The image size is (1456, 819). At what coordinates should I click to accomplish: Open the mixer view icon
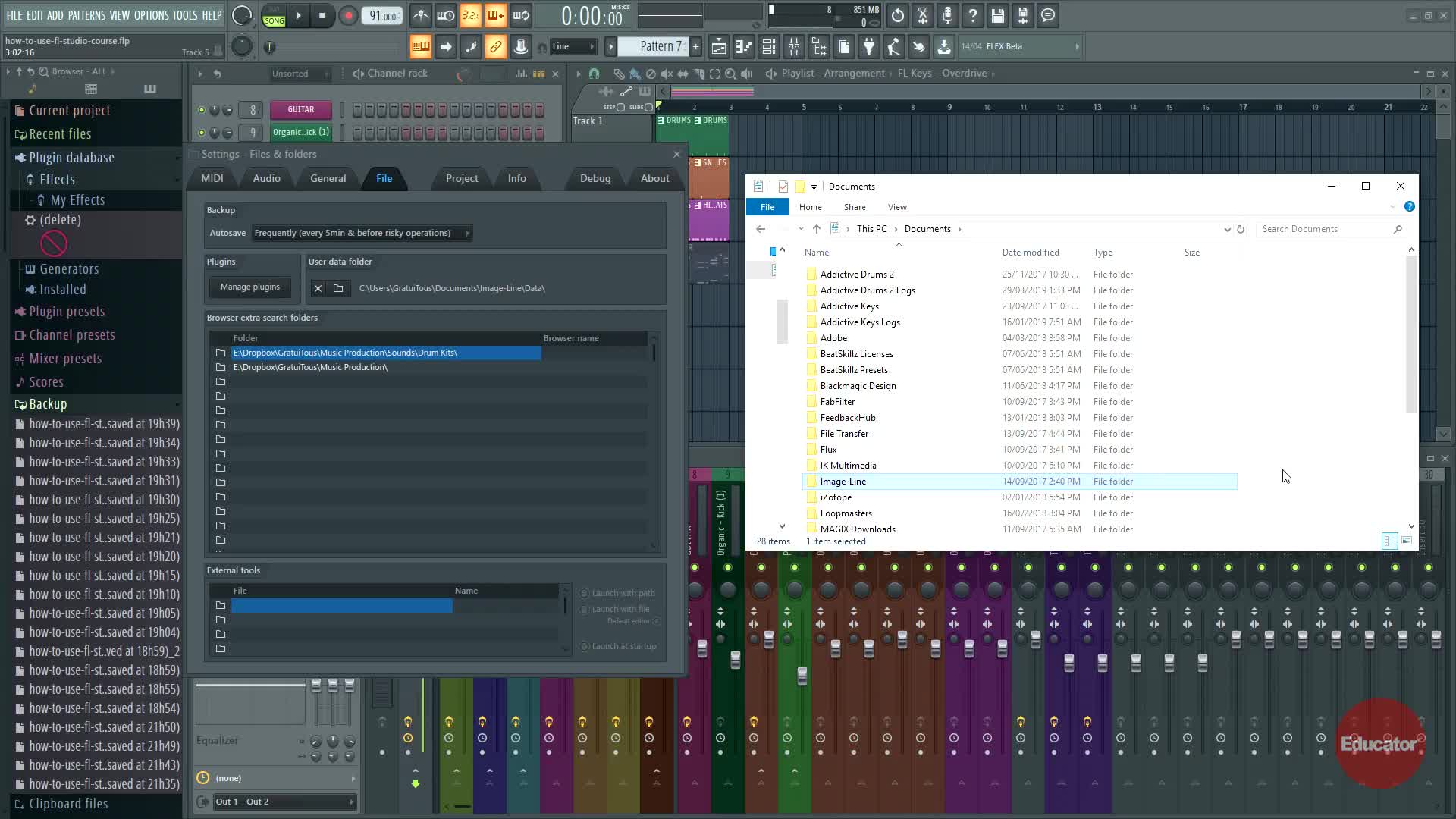[794, 47]
